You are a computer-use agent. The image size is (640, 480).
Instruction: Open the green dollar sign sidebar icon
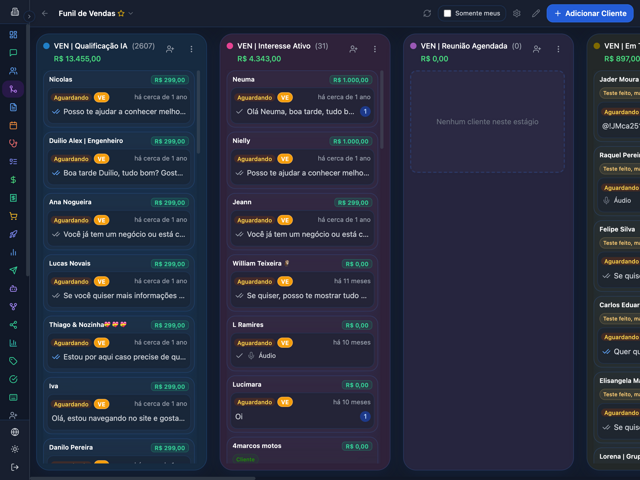[x=13, y=180]
